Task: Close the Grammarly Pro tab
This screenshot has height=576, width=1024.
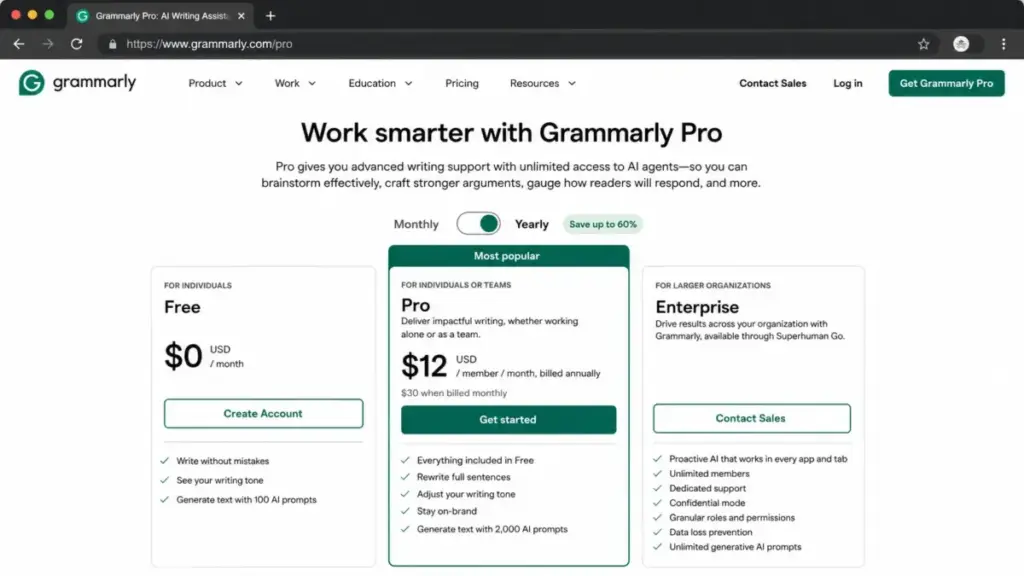Action: (x=241, y=16)
